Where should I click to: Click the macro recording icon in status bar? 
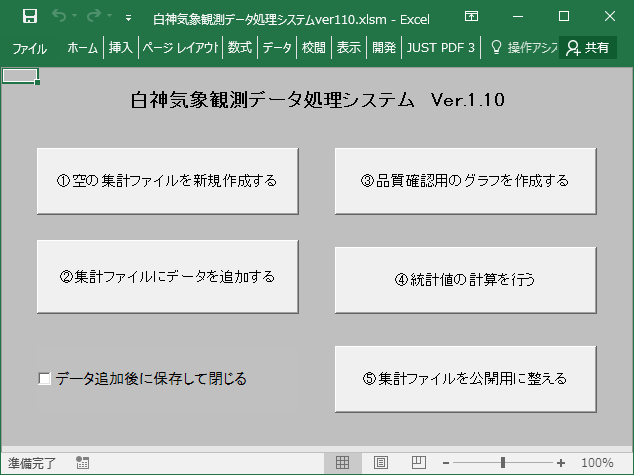82,463
